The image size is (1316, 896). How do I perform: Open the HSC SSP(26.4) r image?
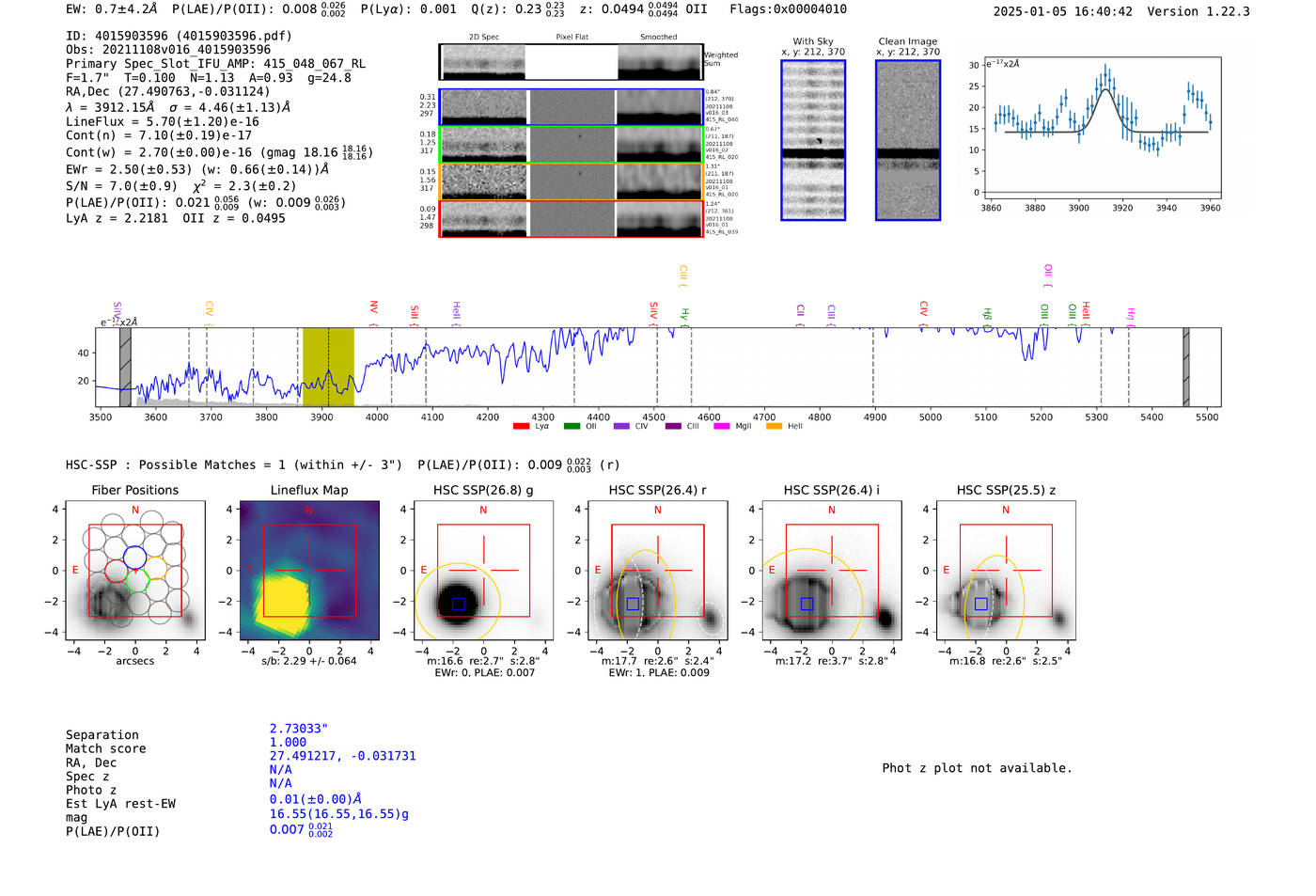click(658, 571)
